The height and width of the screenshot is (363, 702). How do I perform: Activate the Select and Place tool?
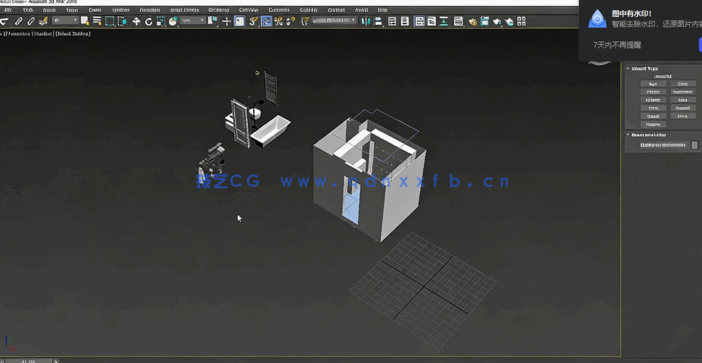[172, 21]
